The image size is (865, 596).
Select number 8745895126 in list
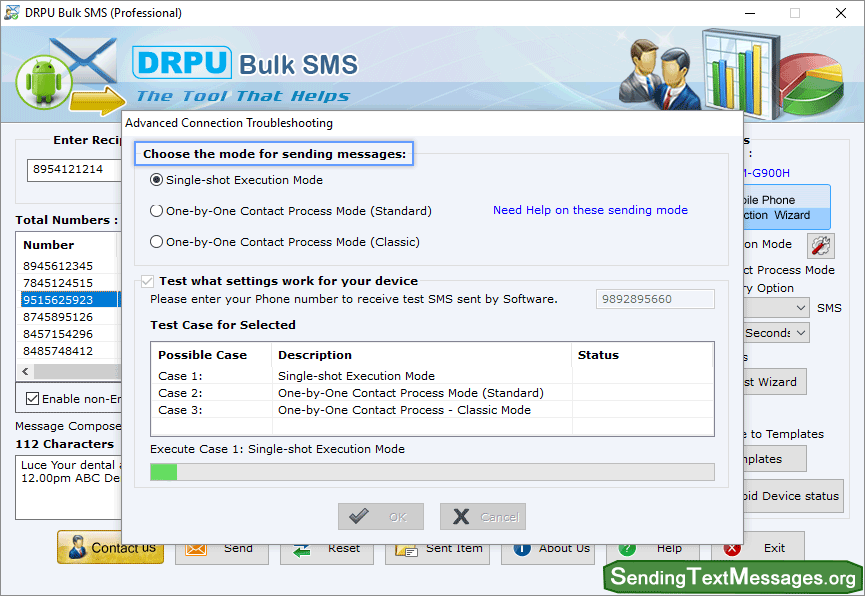pyautogui.click(x=69, y=317)
